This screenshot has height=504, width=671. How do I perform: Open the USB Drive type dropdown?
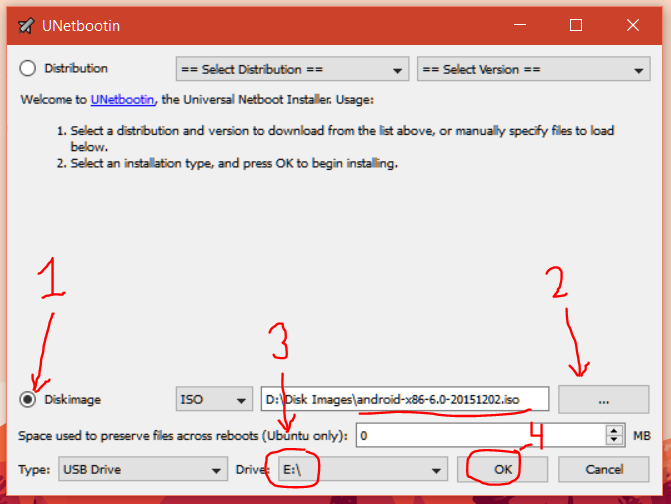click(143, 469)
